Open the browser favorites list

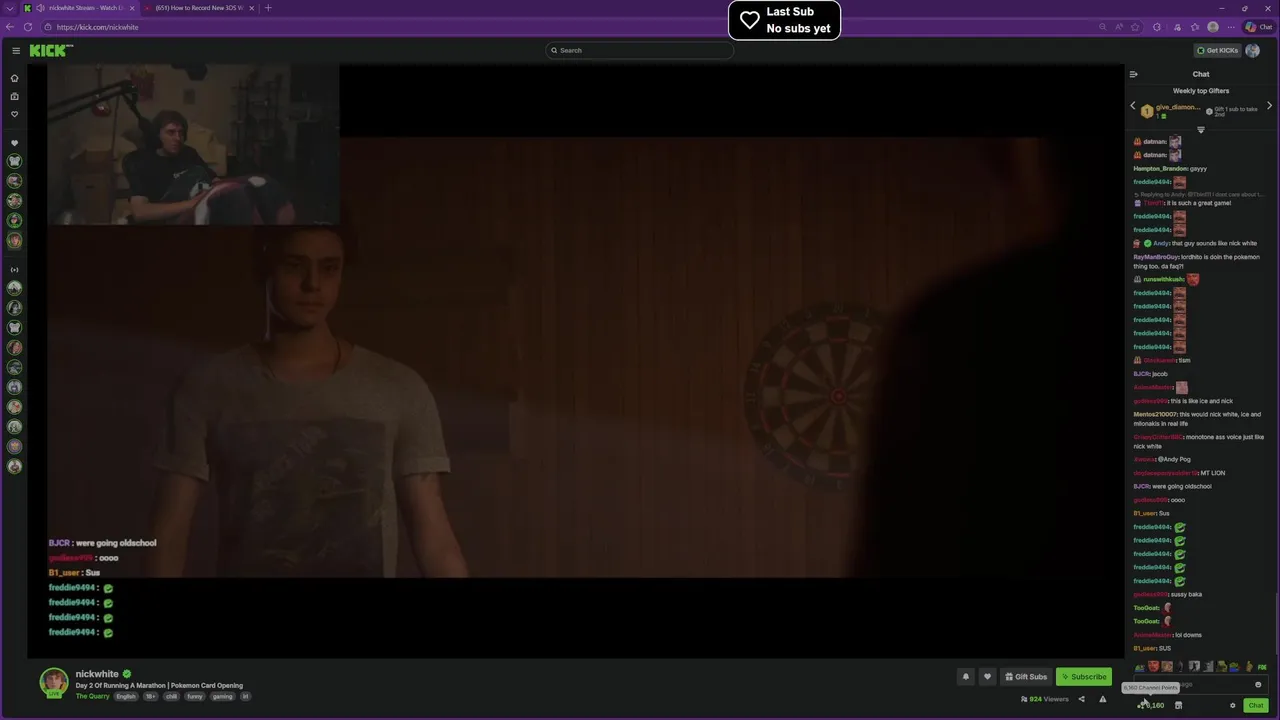[x=1195, y=27]
